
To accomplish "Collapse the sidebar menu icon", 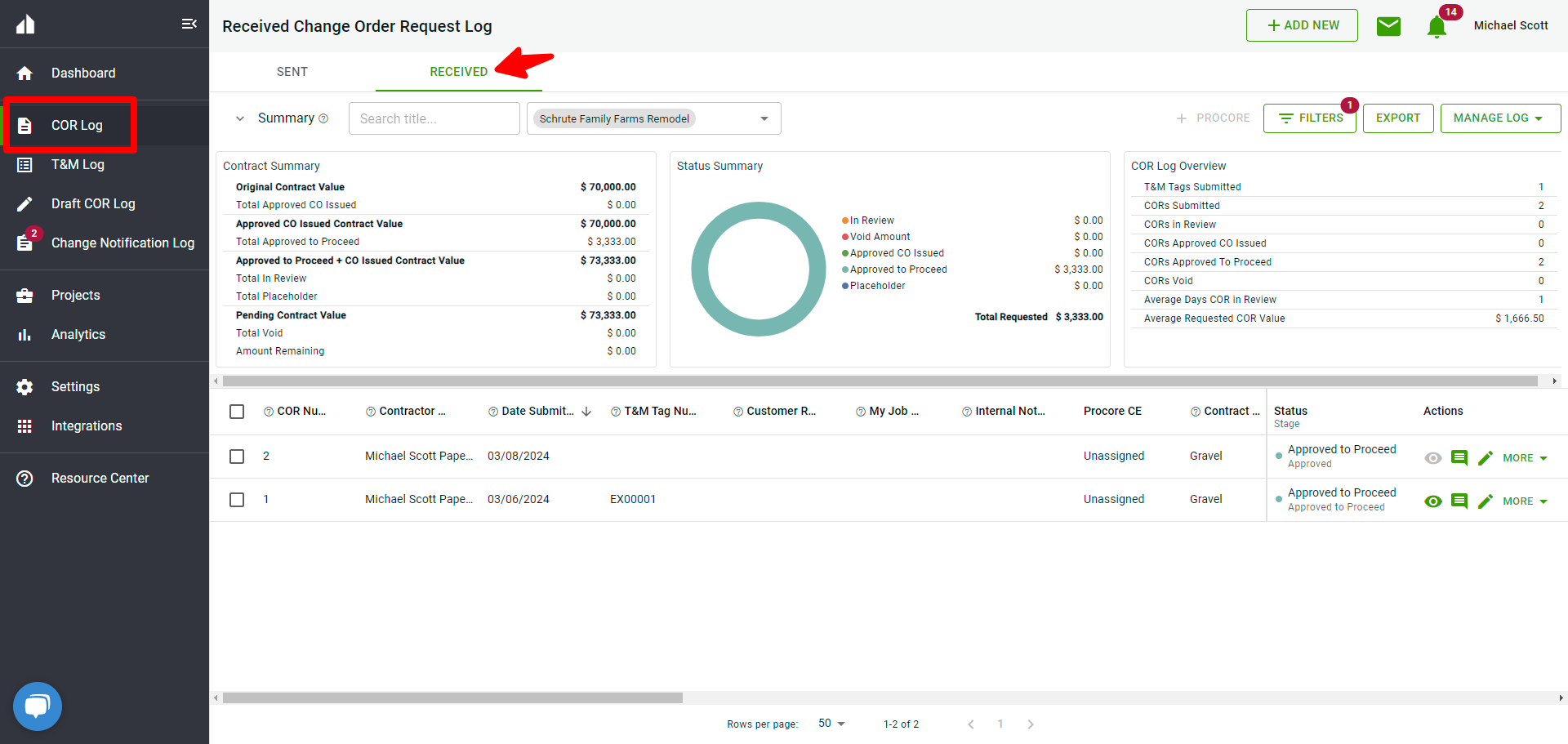I will pyautogui.click(x=189, y=24).
